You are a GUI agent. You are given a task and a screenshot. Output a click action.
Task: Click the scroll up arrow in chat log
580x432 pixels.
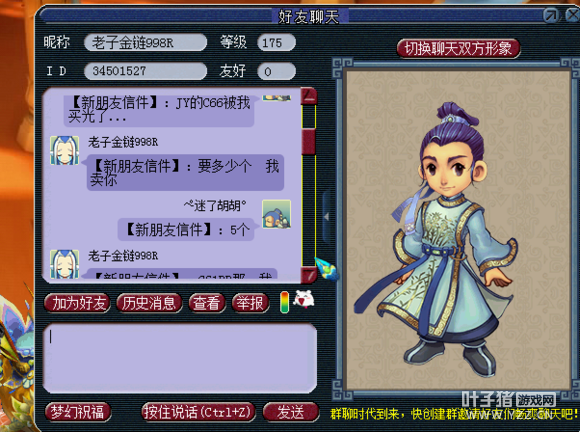point(309,97)
